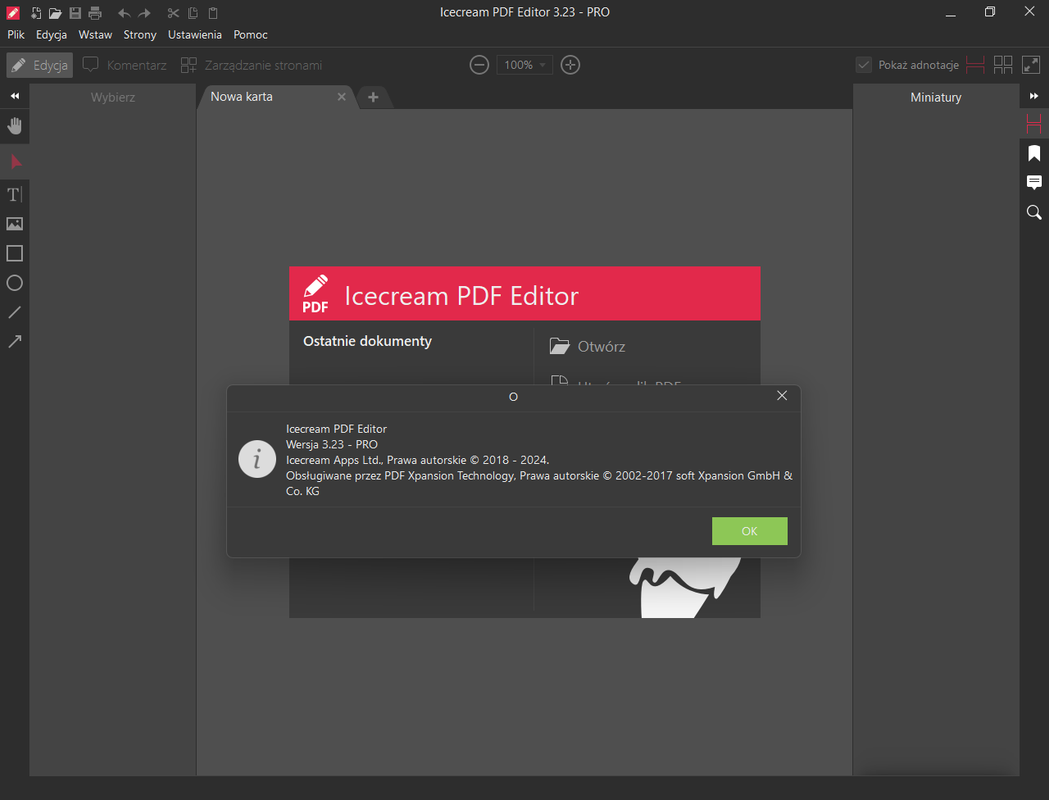Click the undo arrow icon

click(124, 13)
